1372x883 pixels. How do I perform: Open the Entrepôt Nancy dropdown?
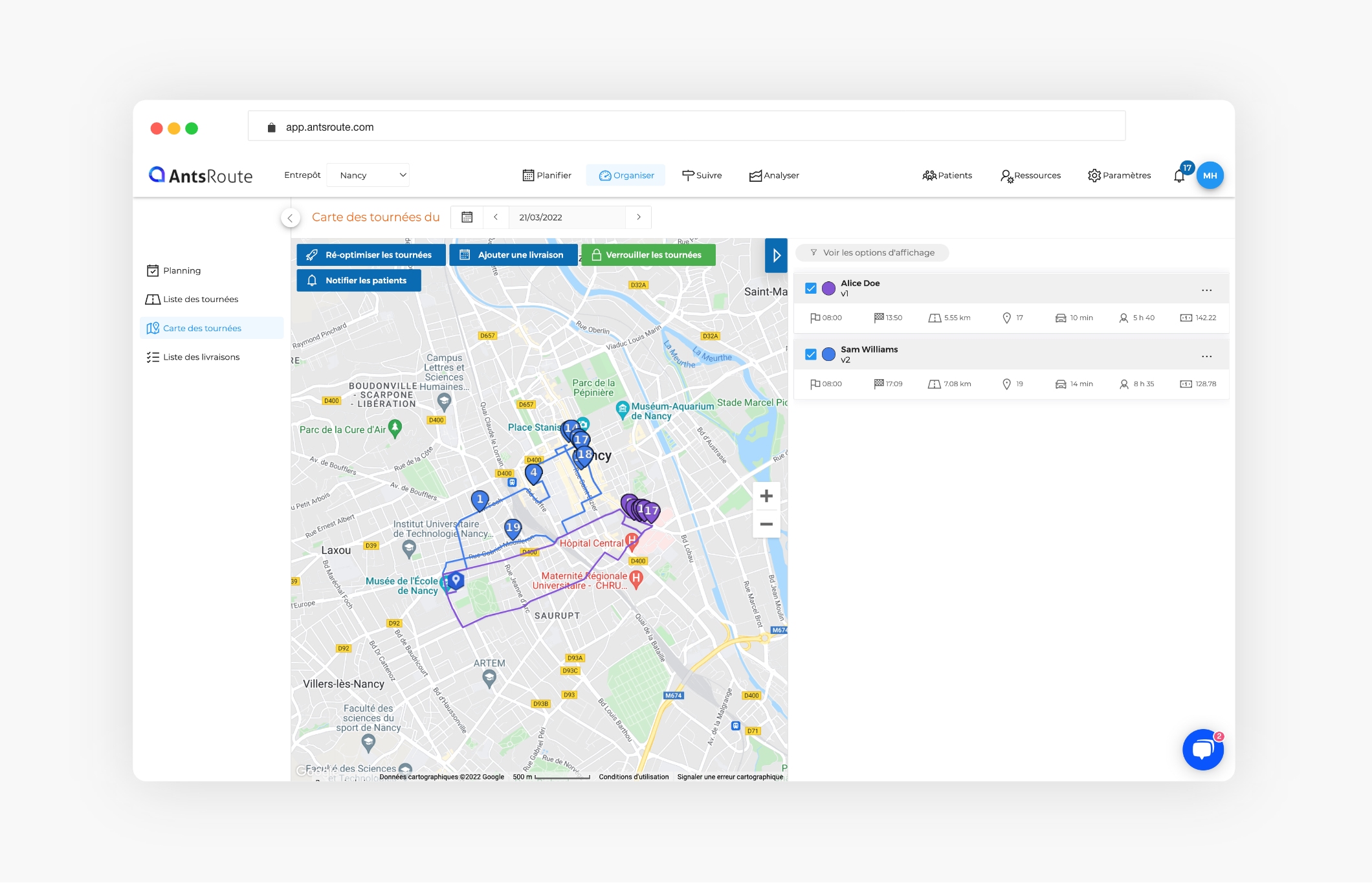(368, 175)
